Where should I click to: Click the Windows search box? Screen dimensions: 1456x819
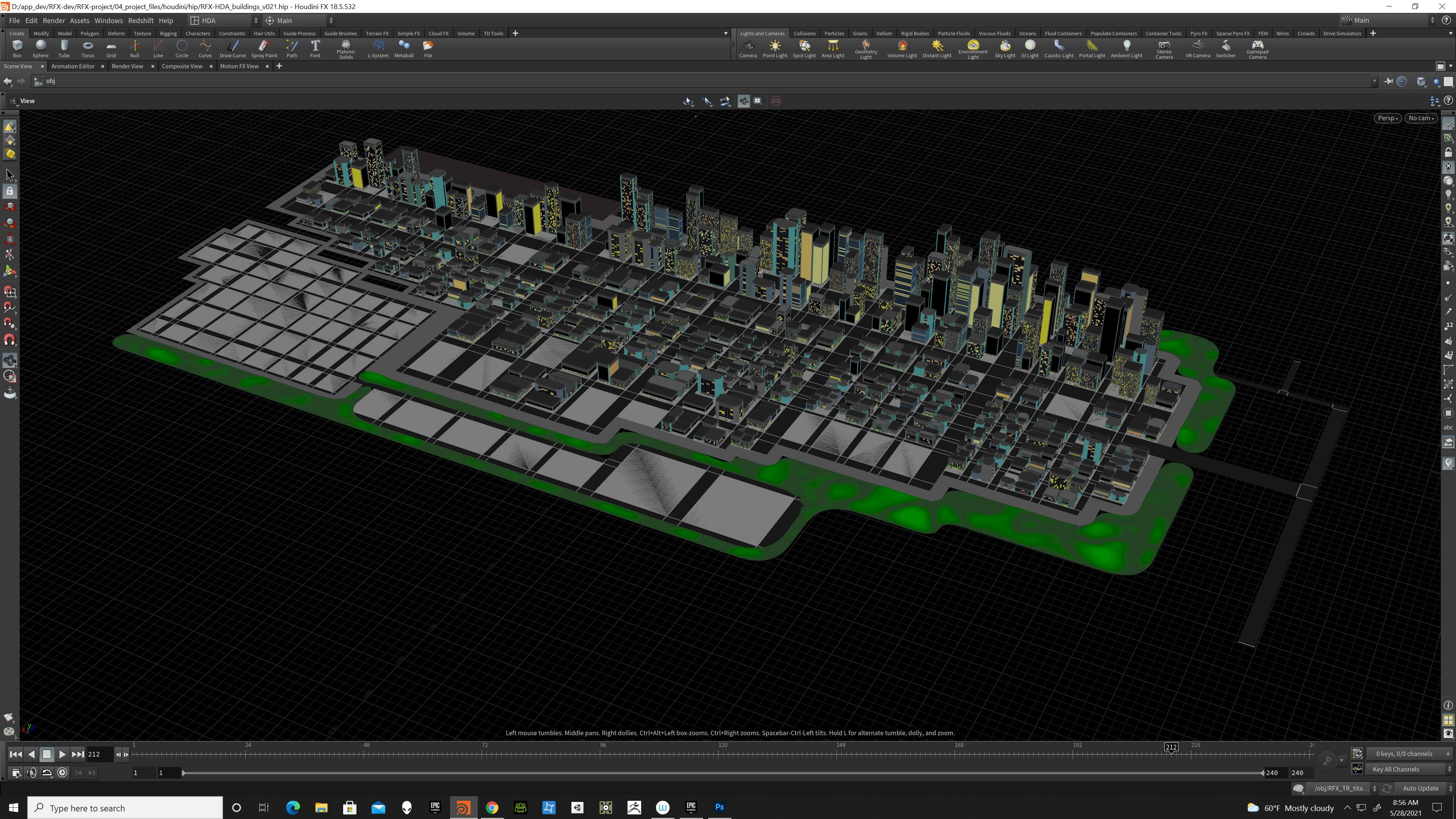[125, 808]
